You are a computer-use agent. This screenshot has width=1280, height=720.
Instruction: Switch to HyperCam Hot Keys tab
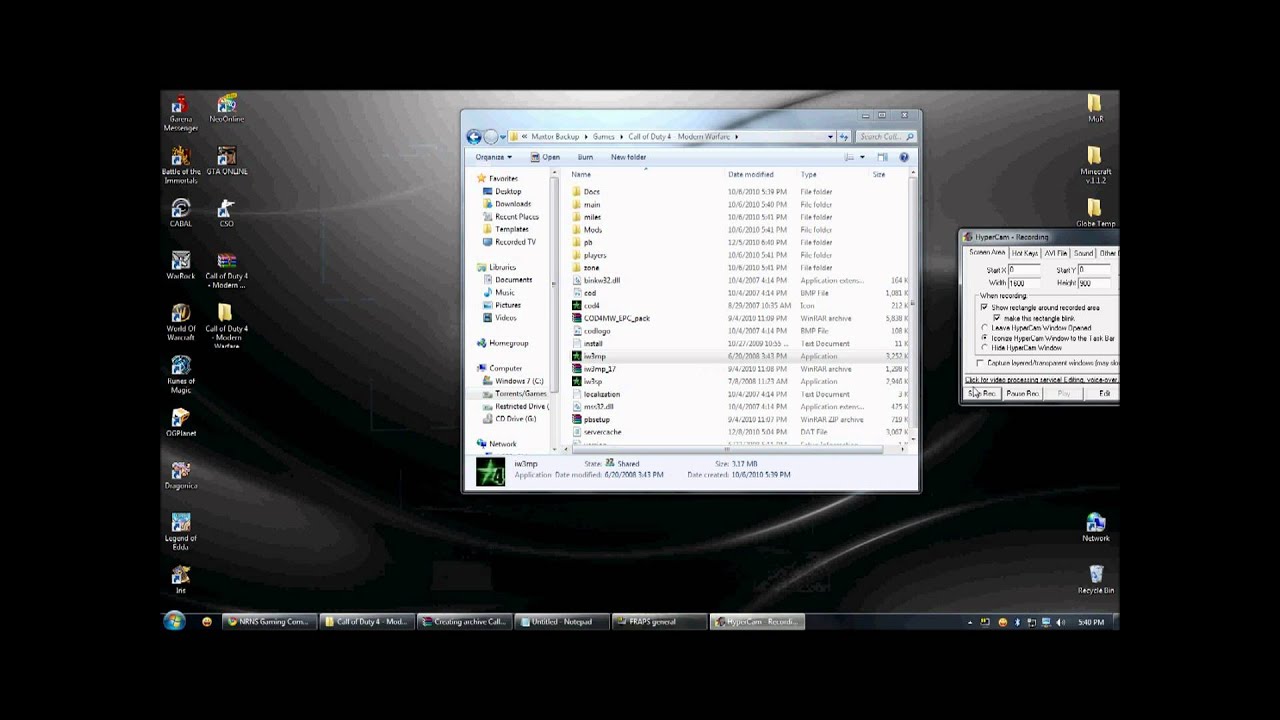pyautogui.click(x=1025, y=253)
